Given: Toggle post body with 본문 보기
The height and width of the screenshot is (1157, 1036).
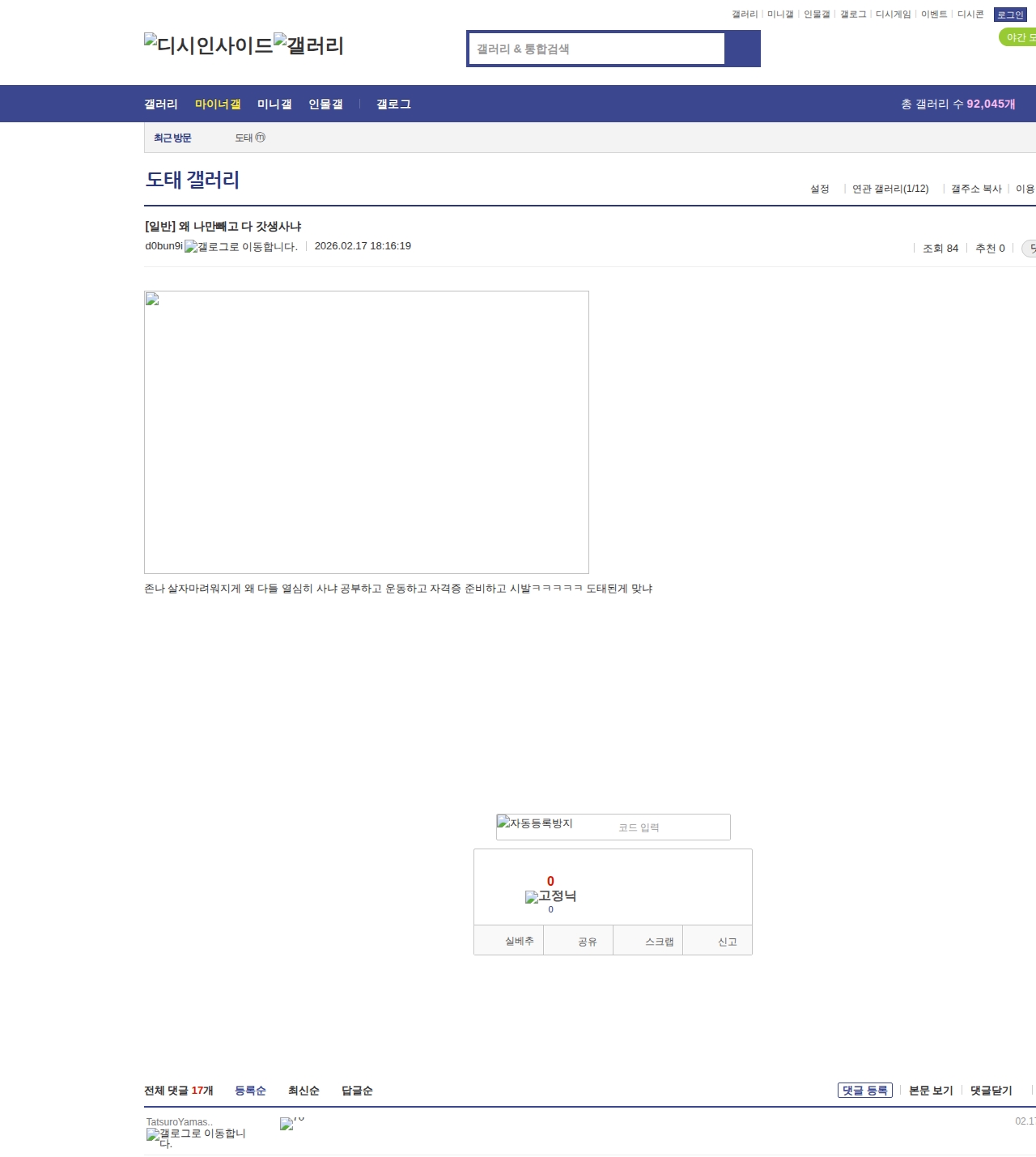Looking at the screenshot, I should click(931, 1091).
